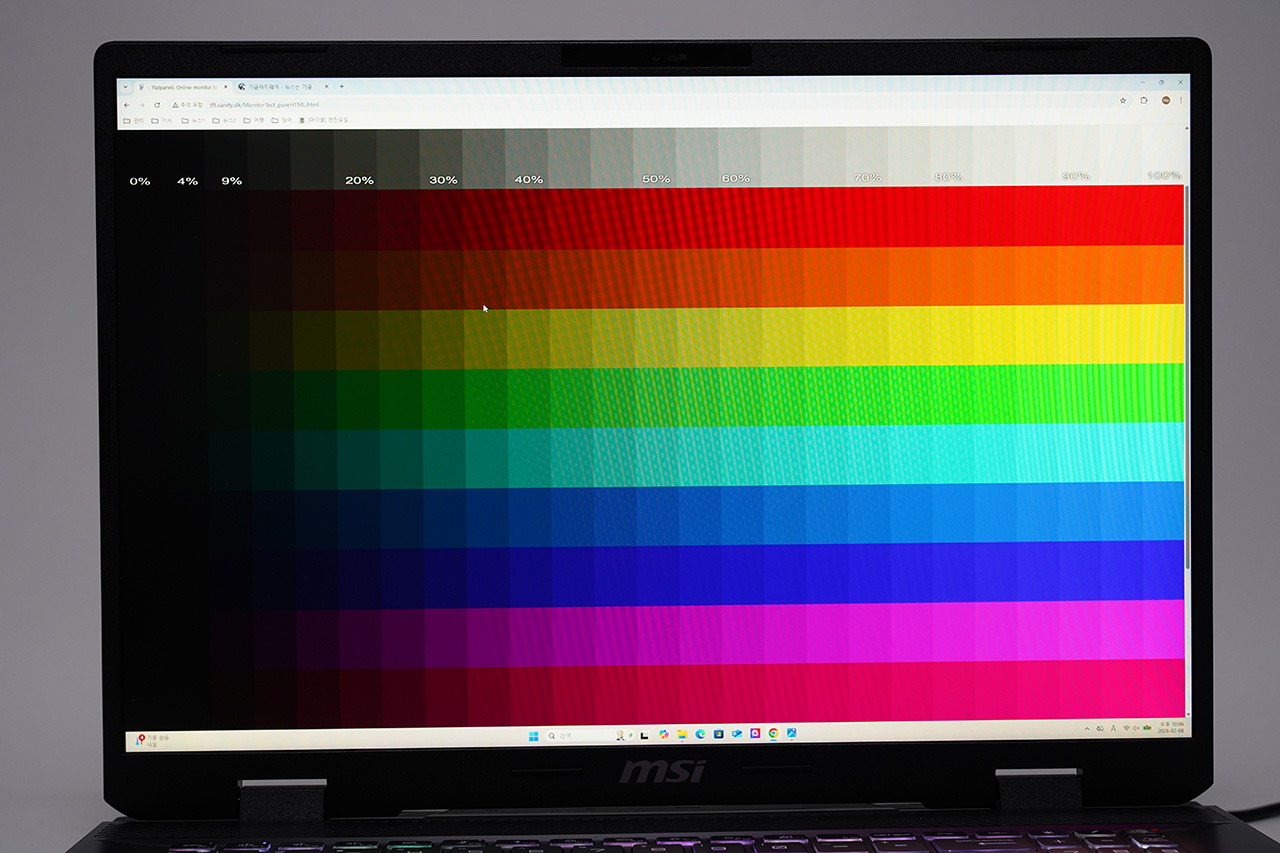Image resolution: width=1280 pixels, height=853 pixels.
Task: Open a new tab with plus button
Action: (x=341, y=87)
